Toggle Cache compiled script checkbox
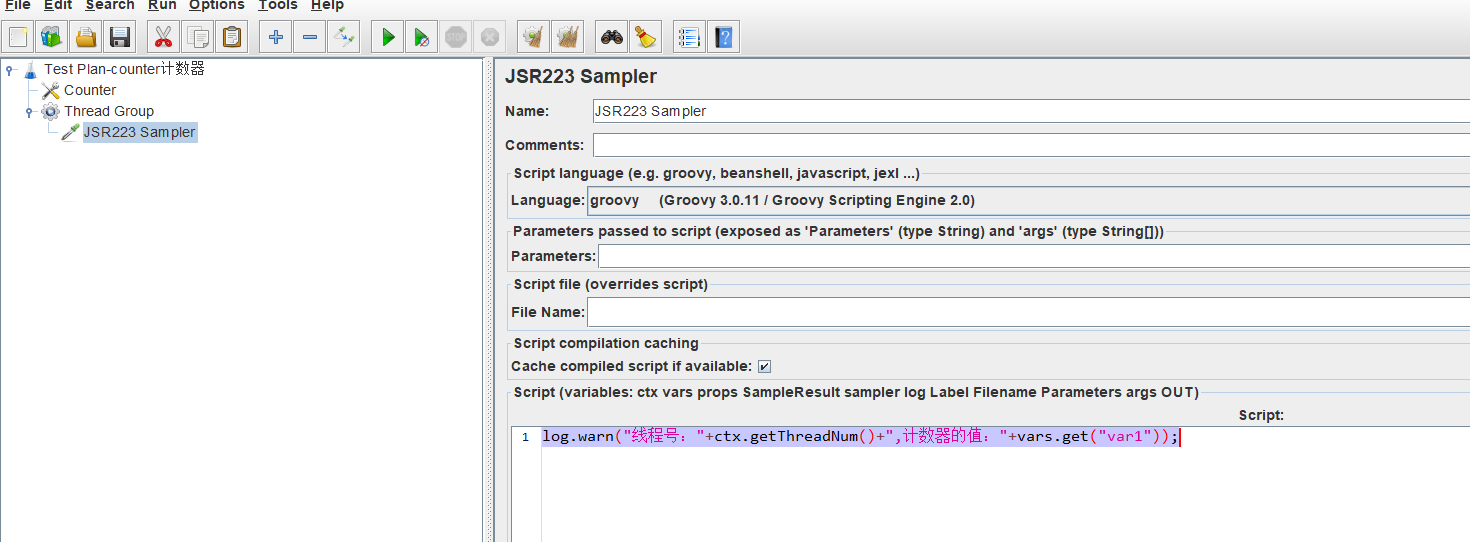Viewport: 1470px width, 542px height. point(764,367)
